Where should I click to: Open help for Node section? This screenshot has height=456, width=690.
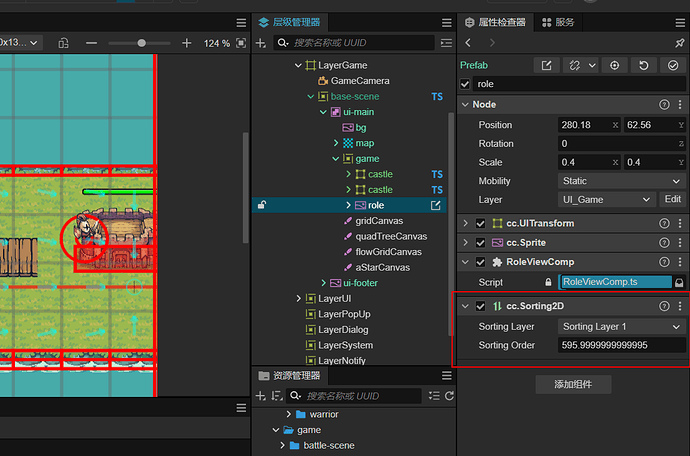pos(664,105)
